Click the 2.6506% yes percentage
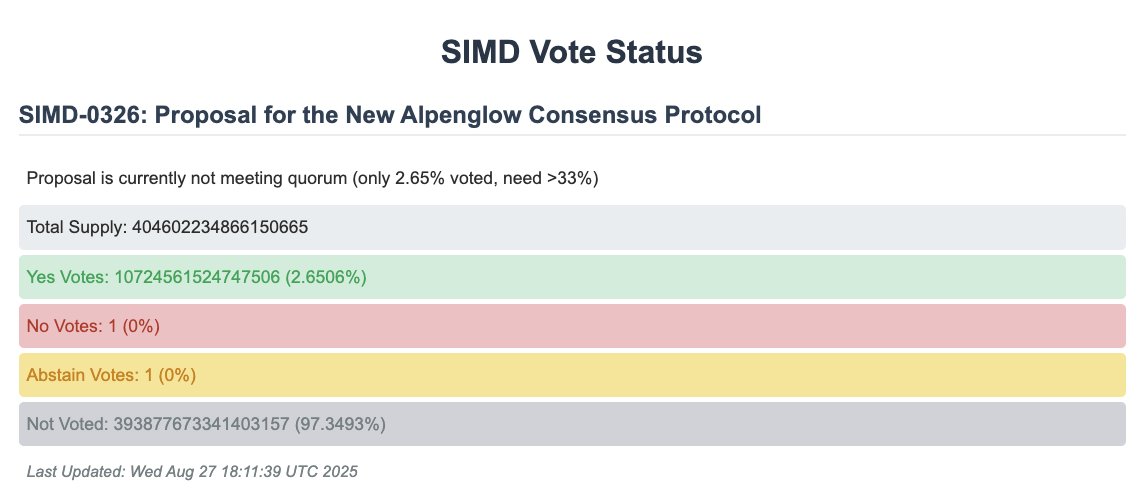1143x495 pixels. pyautogui.click(x=326, y=277)
